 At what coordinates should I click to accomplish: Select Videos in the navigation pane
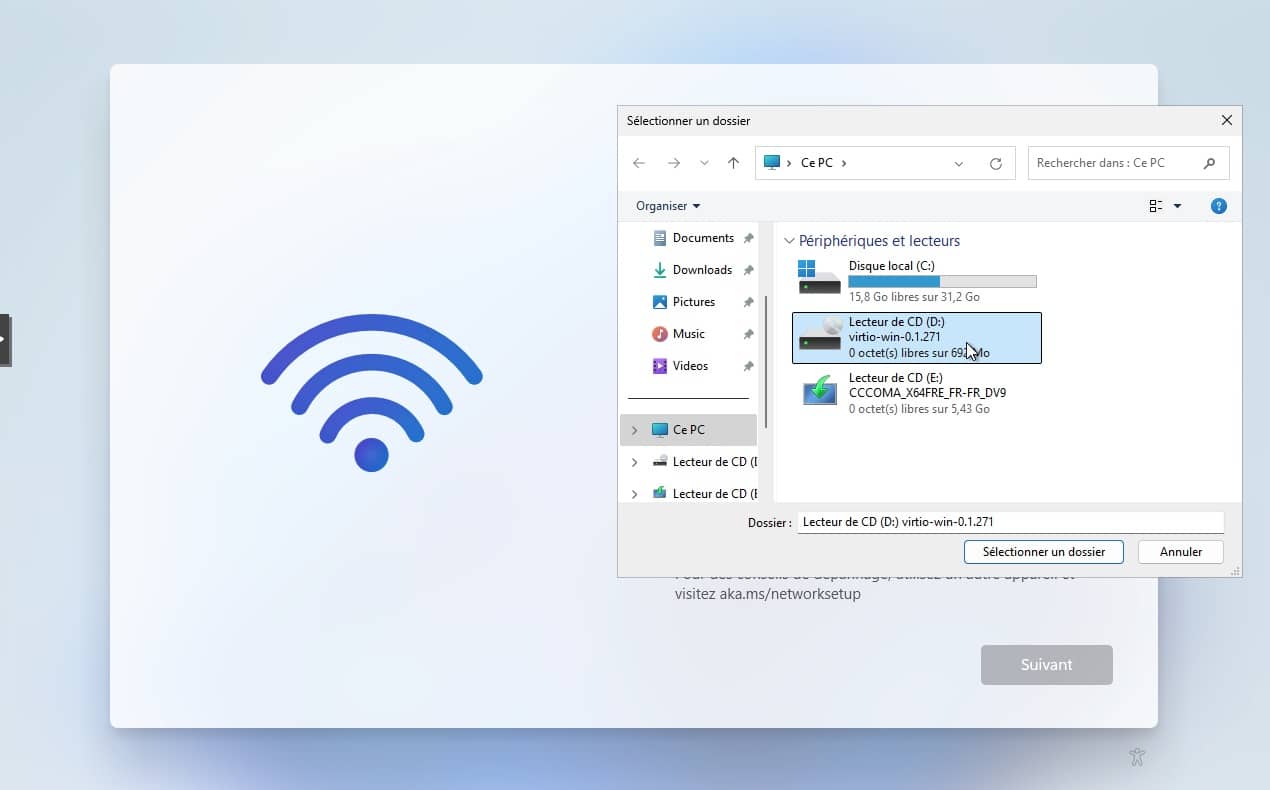690,366
